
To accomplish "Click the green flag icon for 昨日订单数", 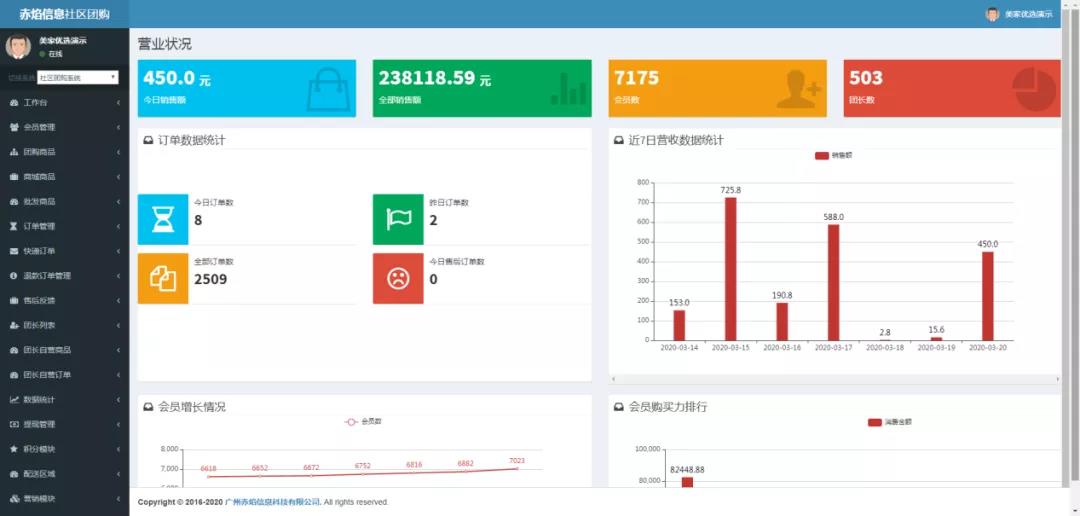I will [x=398, y=219].
